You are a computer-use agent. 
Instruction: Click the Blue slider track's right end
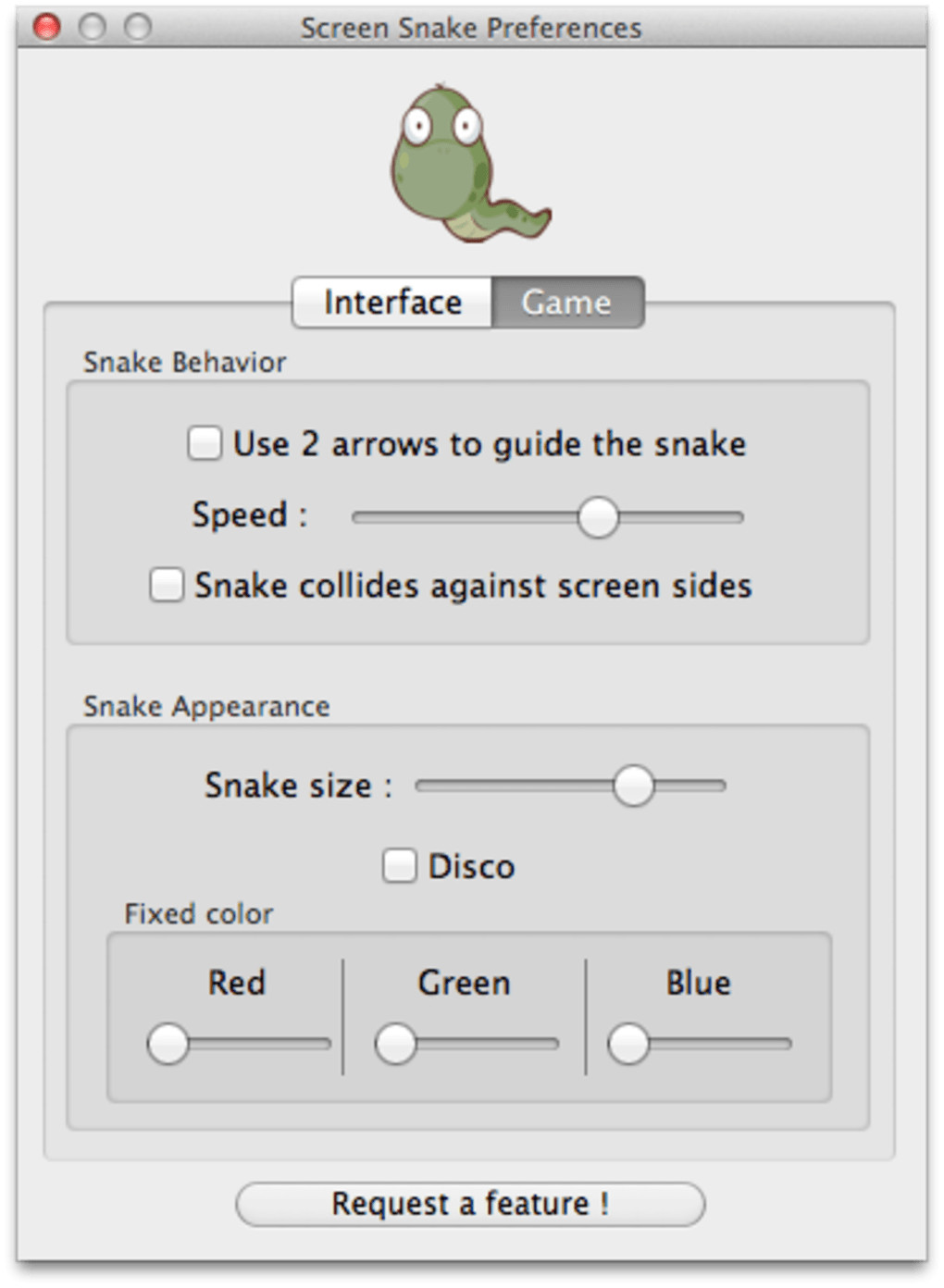coord(785,1044)
